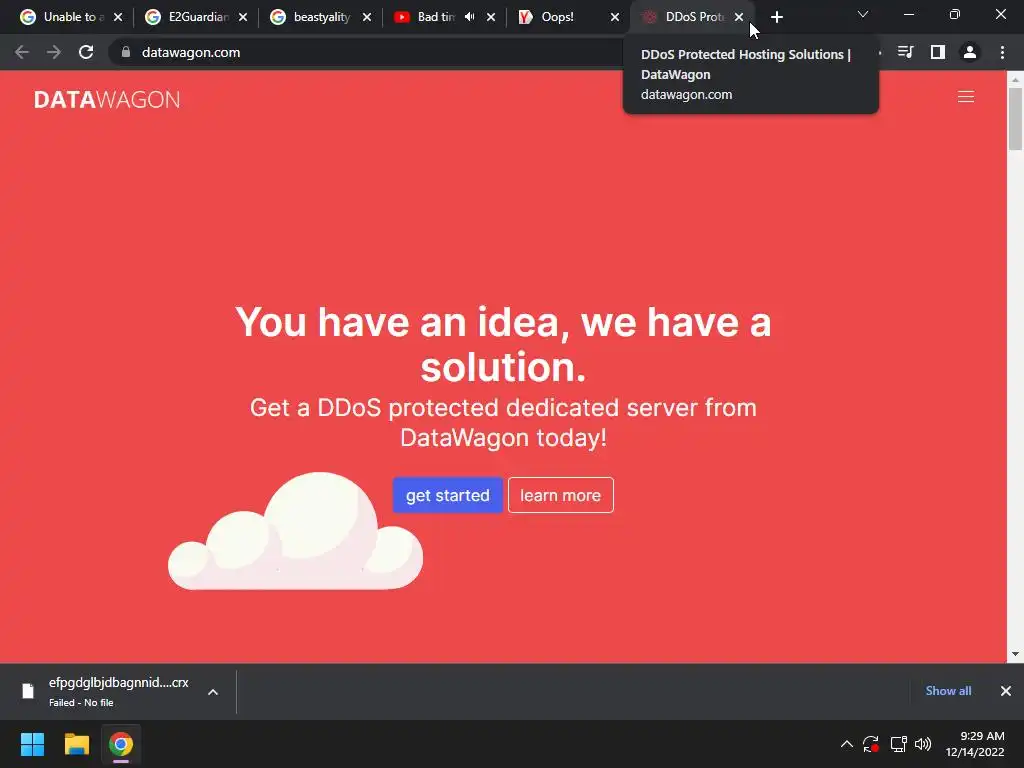Click the page vertical scrollbar thumb
1024x768 pixels.
[1016, 119]
